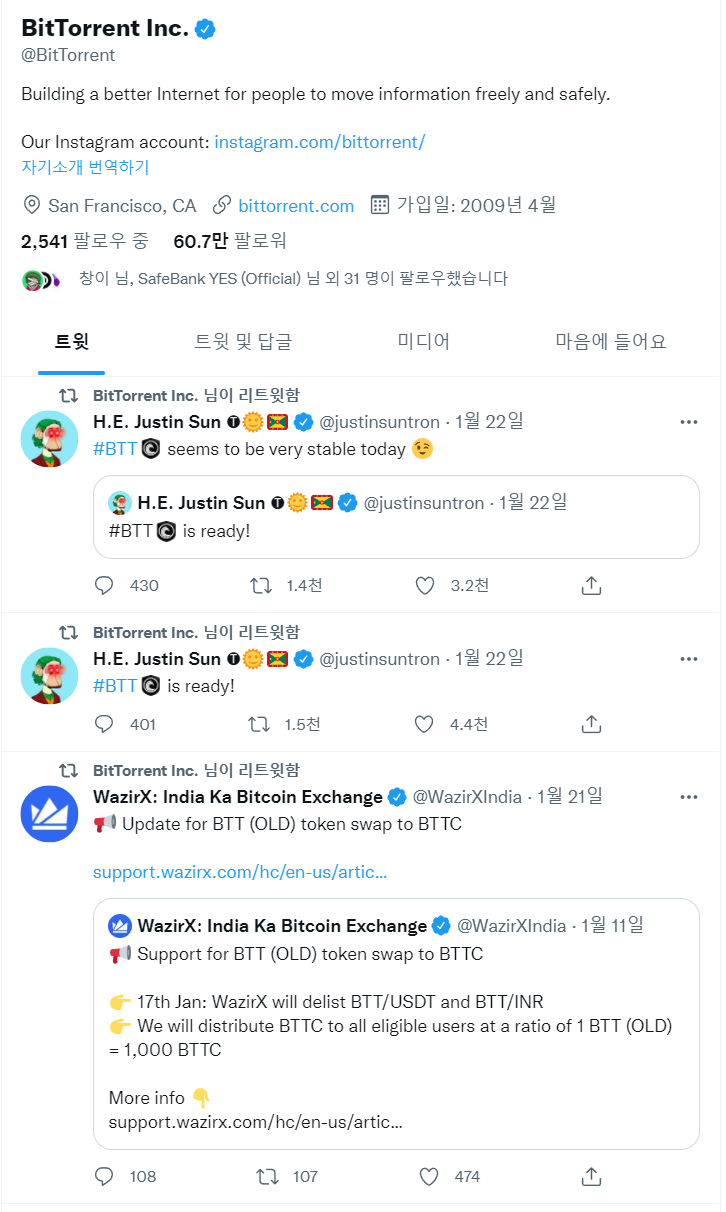Click the calendar icon beside 가입일
This screenshot has height=1212, width=726.
pyautogui.click(x=381, y=205)
